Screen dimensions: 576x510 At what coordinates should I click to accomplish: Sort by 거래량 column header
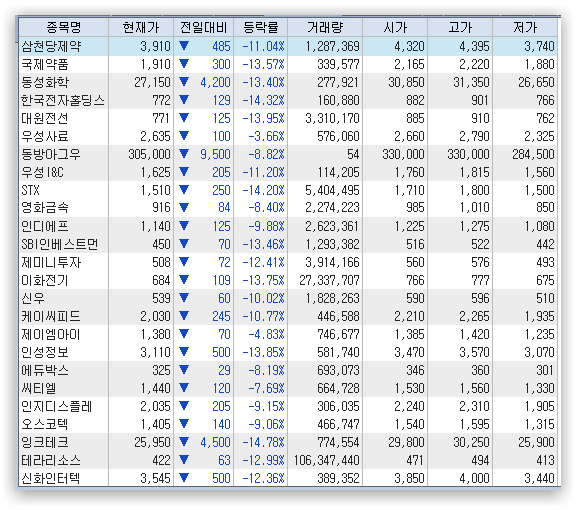pyautogui.click(x=325, y=28)
